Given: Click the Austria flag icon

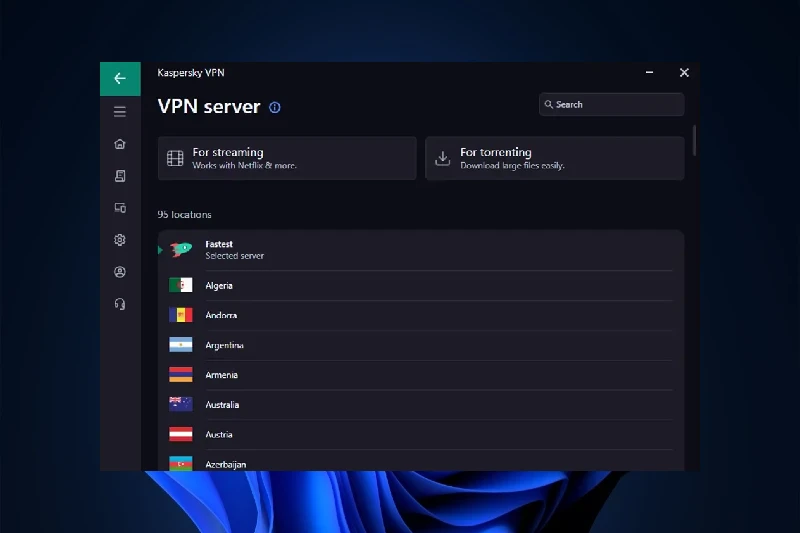Looking at the screenshot, I should pyautogui.click(x=181, y=434).
